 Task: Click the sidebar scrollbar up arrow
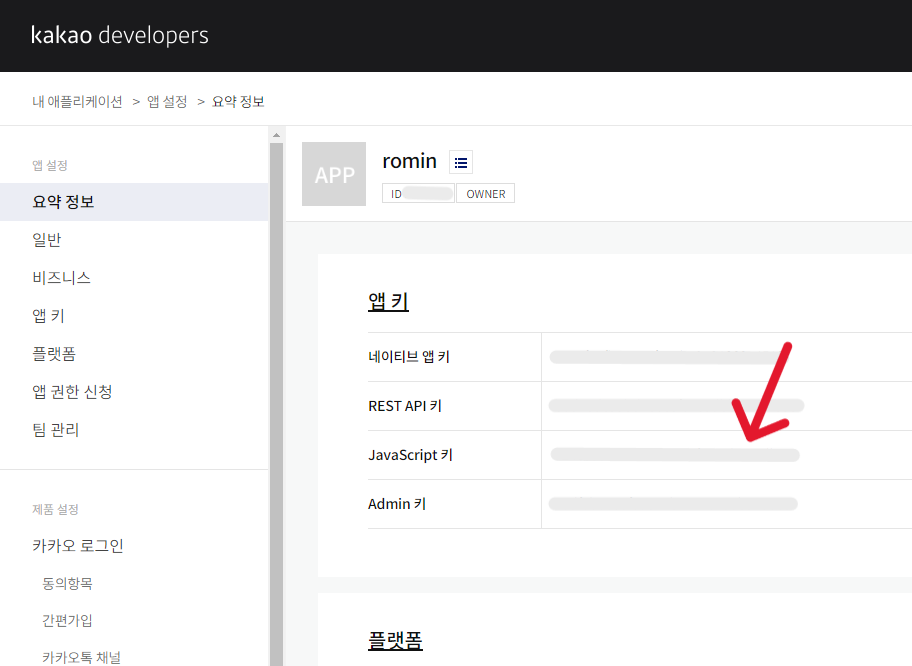pyautogui.click(x=276, y=135)
